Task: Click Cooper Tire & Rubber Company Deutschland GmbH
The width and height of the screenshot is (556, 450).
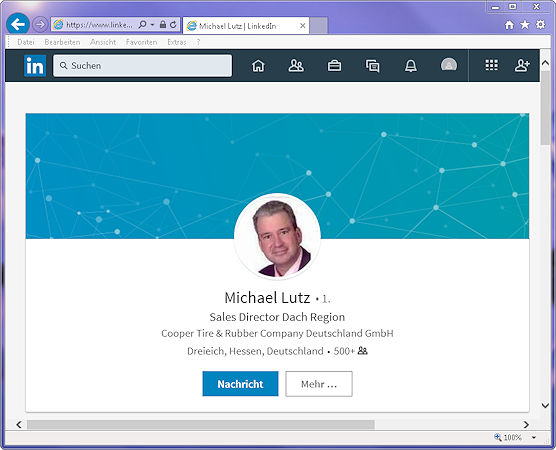Action: [277, 334]
